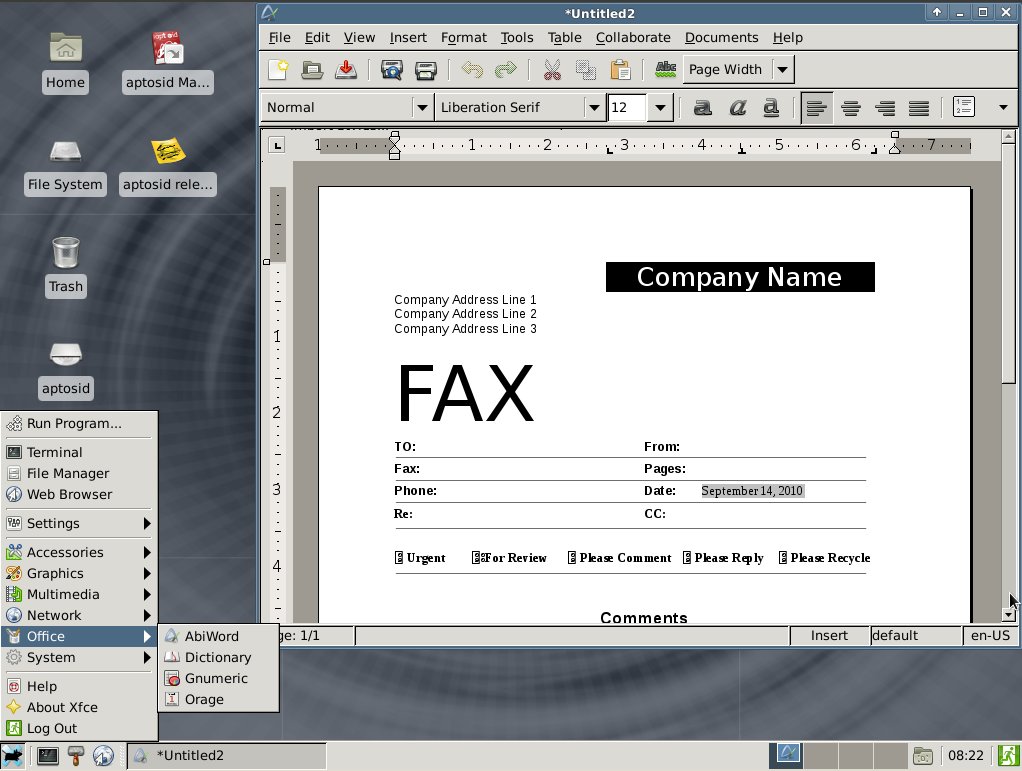
Task: Open the Trash desktop icon
Action: (x=66, y=267)
